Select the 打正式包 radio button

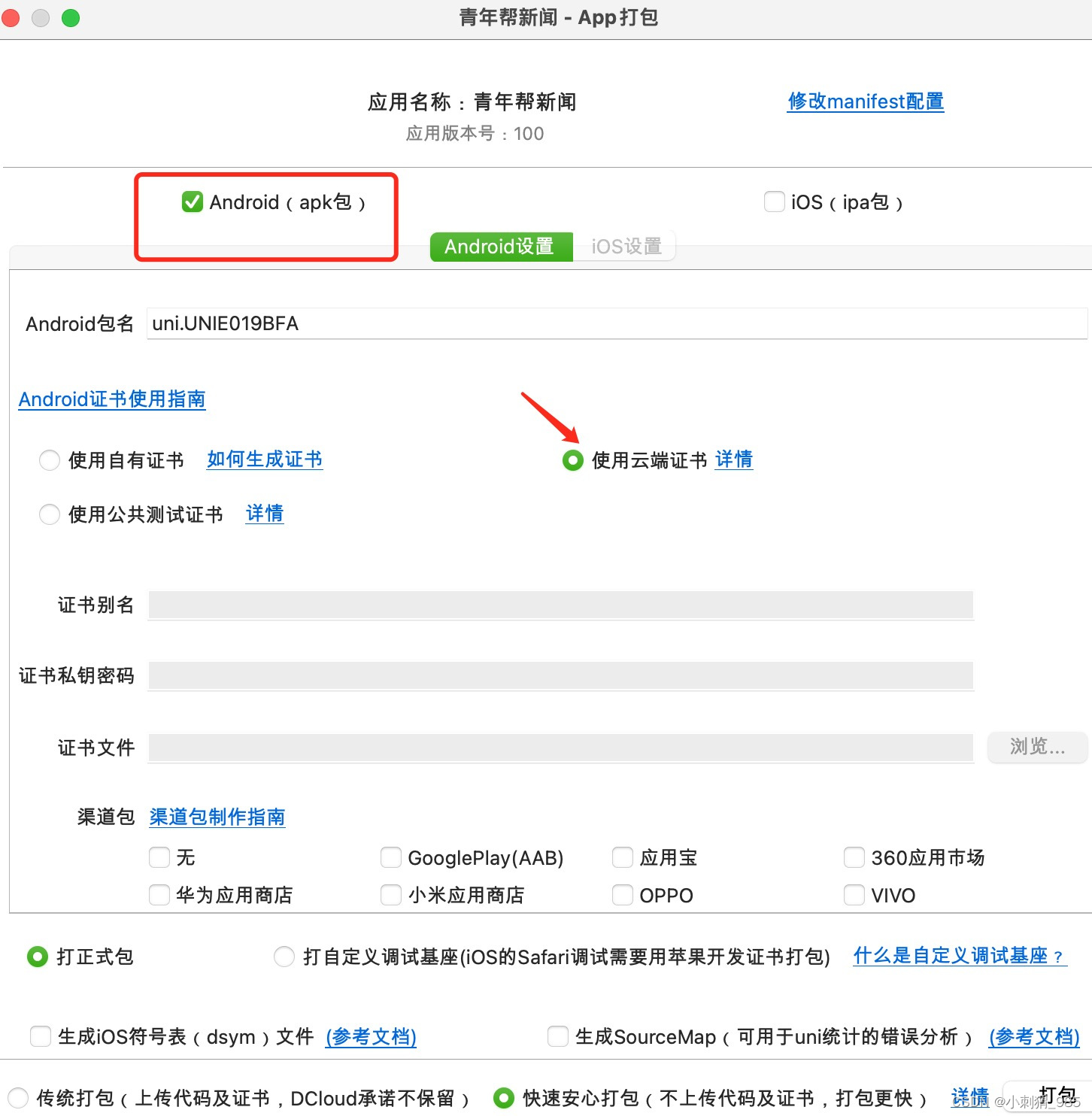pyautogui.click(x=38, y=957)
